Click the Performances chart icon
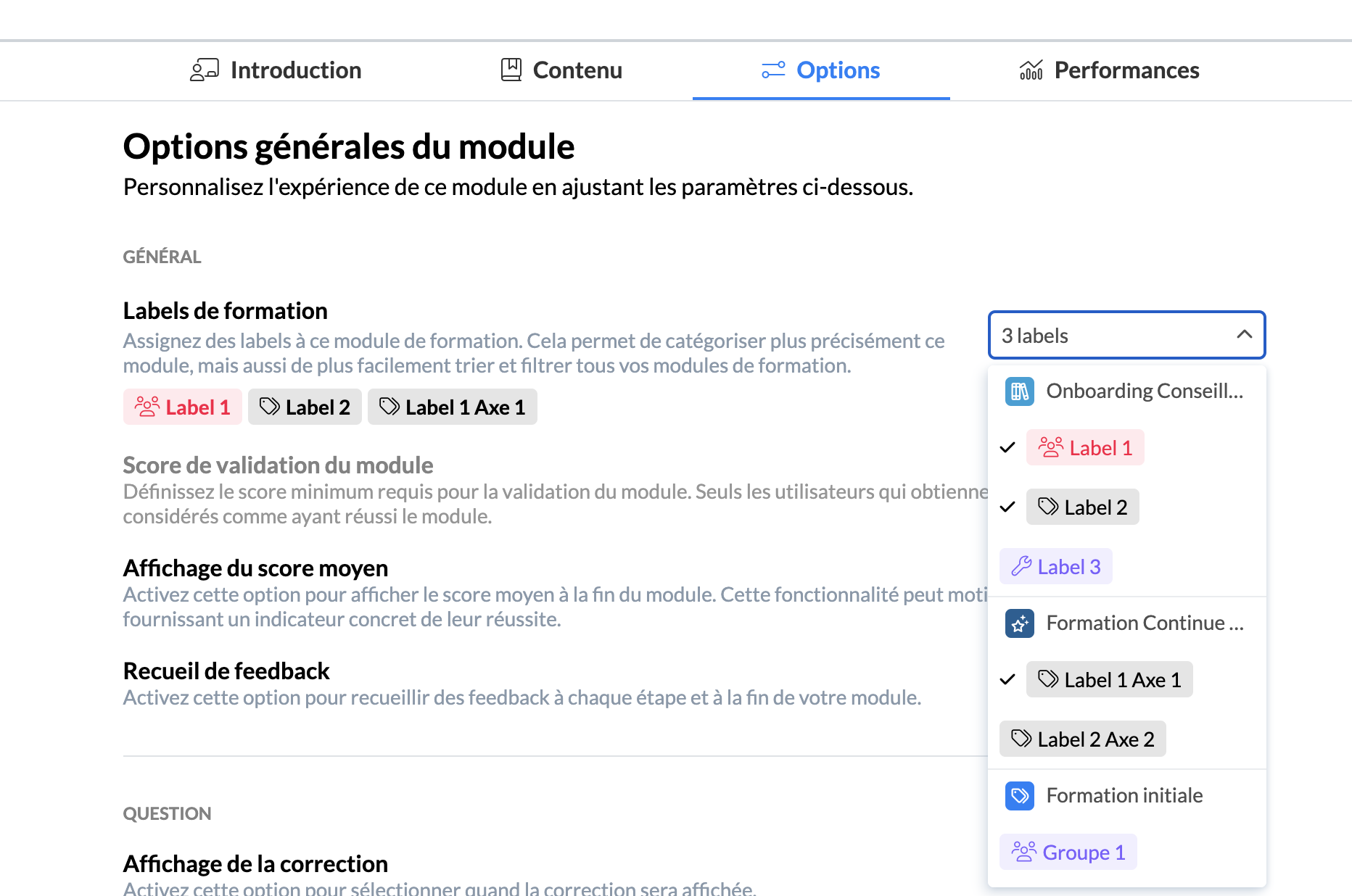 point(1031,70)
